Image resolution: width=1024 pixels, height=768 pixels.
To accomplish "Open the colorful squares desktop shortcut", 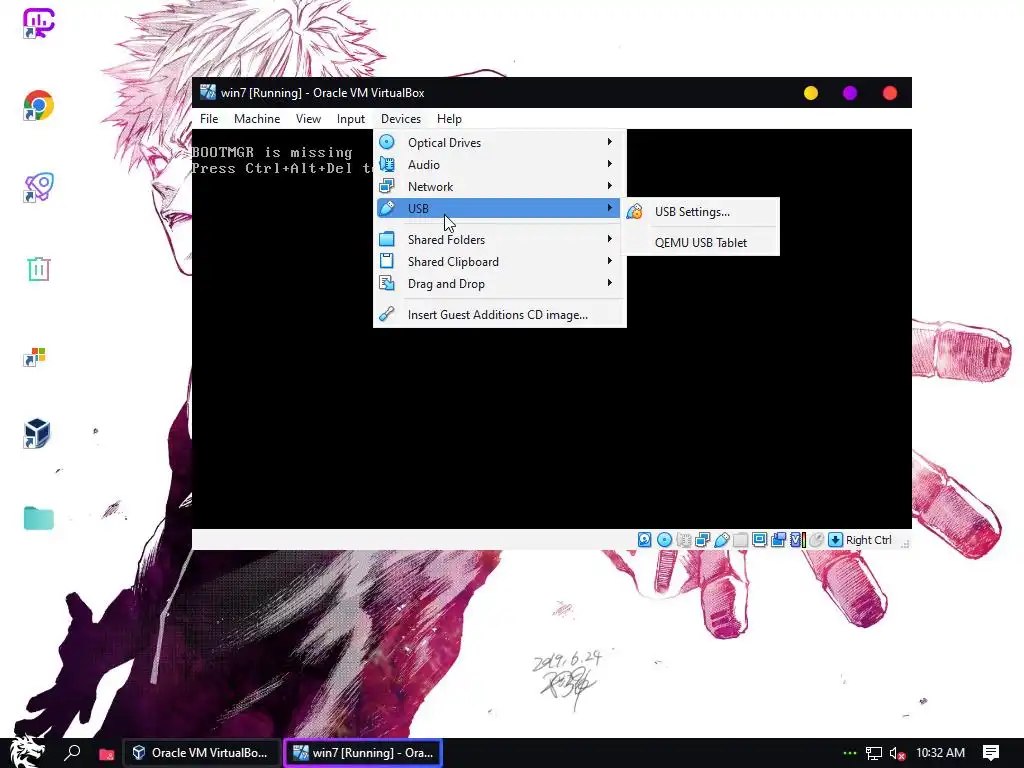I will click(35, 357).
